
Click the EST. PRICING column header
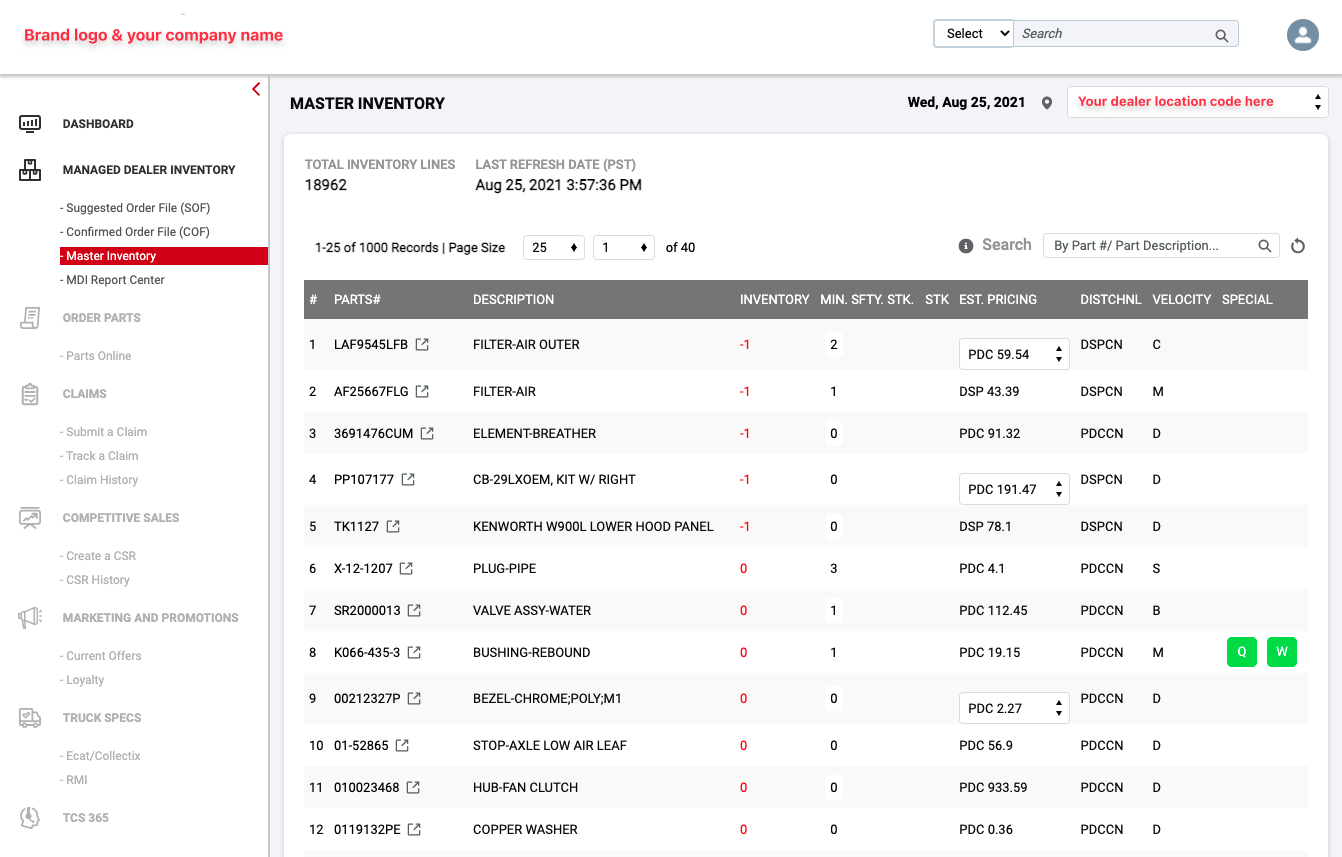[x=998, y=300]
